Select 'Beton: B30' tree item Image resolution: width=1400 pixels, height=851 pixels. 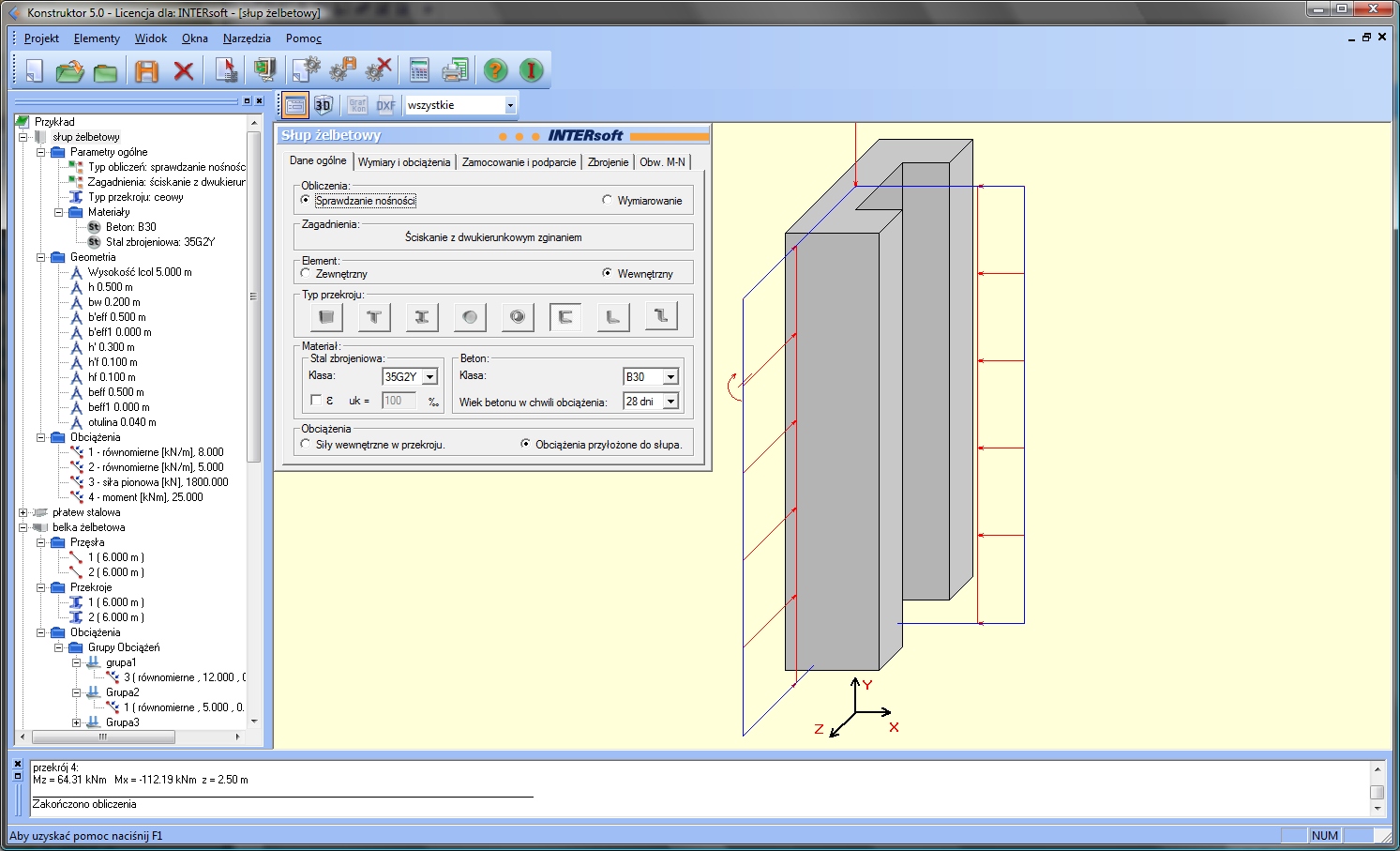[x=131, y=227]
